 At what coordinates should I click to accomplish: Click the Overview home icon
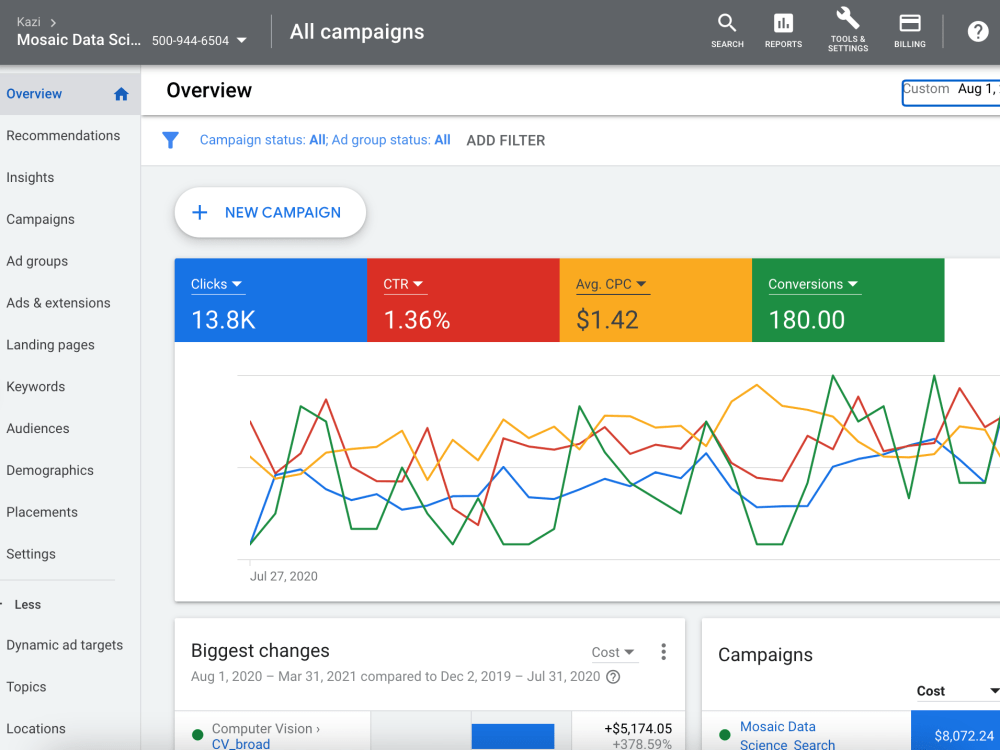click(121, 94)
